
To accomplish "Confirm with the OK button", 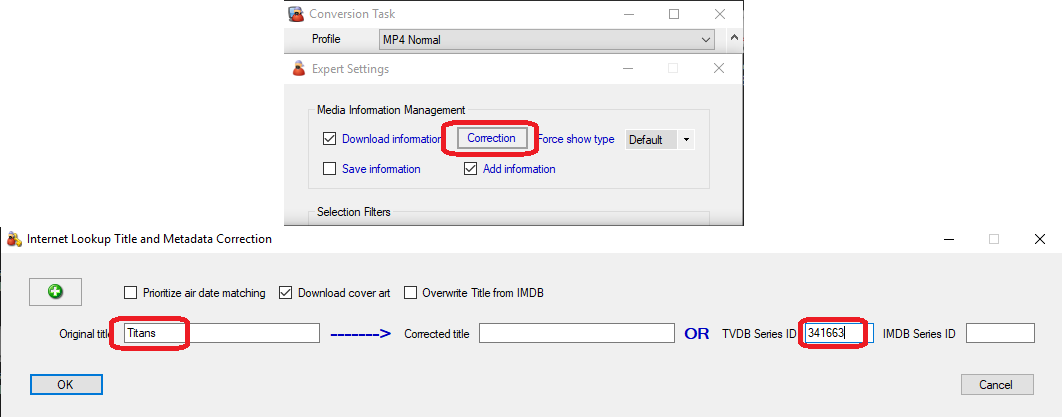I will pos(66,384).
